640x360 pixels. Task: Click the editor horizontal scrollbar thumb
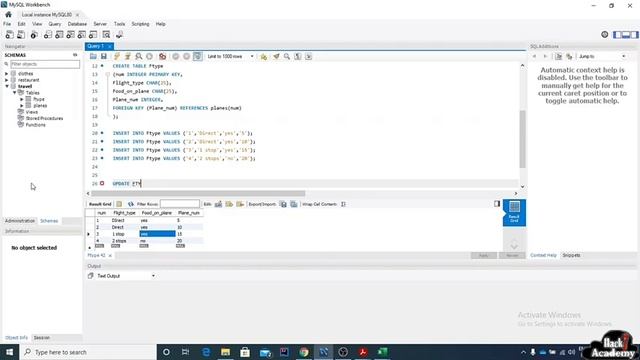click(x=198, y=193)
